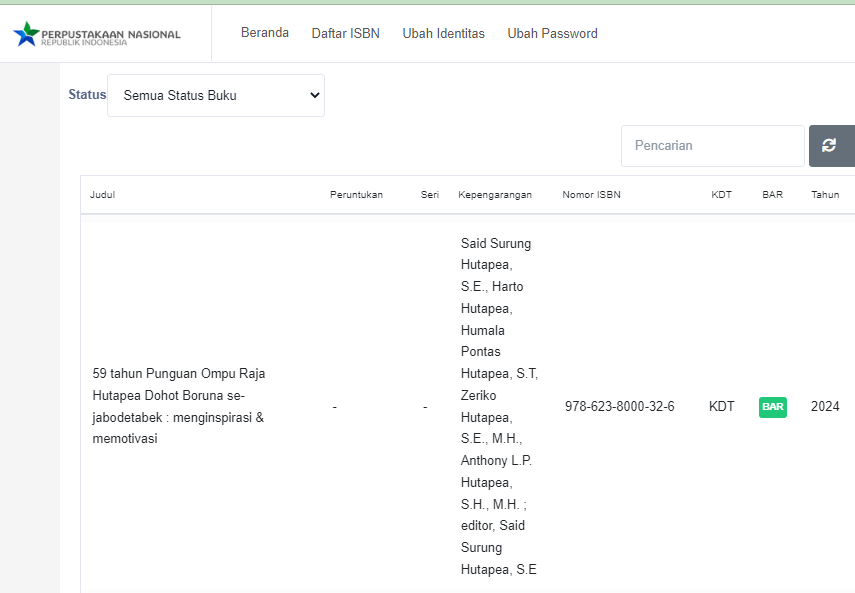Expand the Semua Status Buku dropdown
The width and height of the screenshot is (855, 593).
[x=216, y=96]
